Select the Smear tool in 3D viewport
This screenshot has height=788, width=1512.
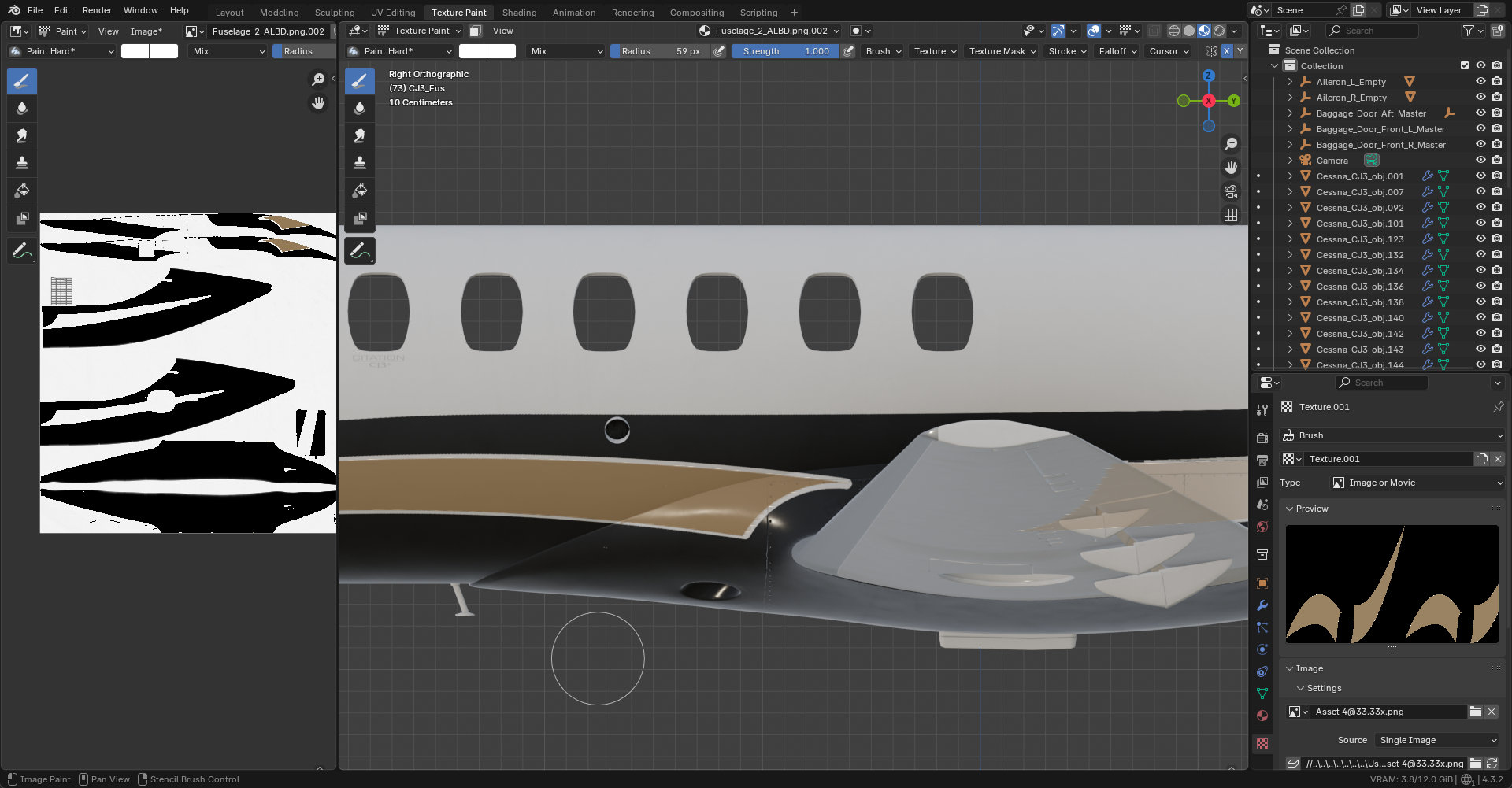click(360, 135)
